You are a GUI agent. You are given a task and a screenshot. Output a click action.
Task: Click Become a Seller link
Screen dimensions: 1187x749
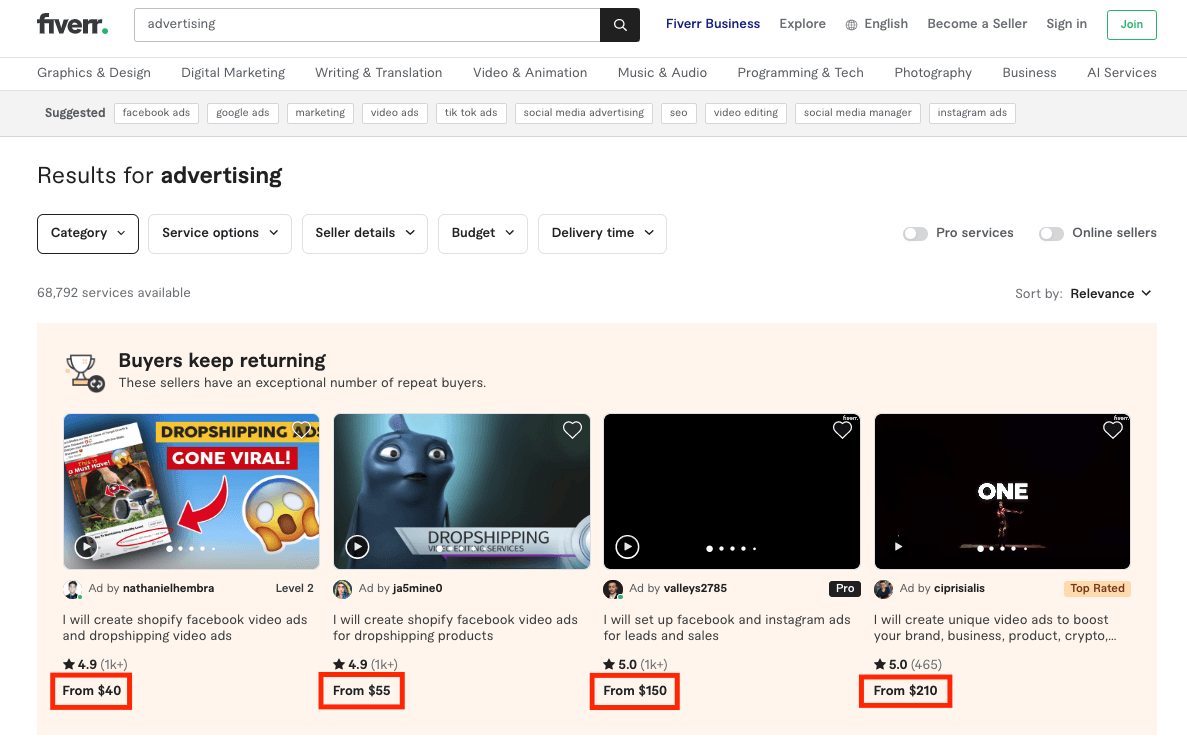(977, 24)
